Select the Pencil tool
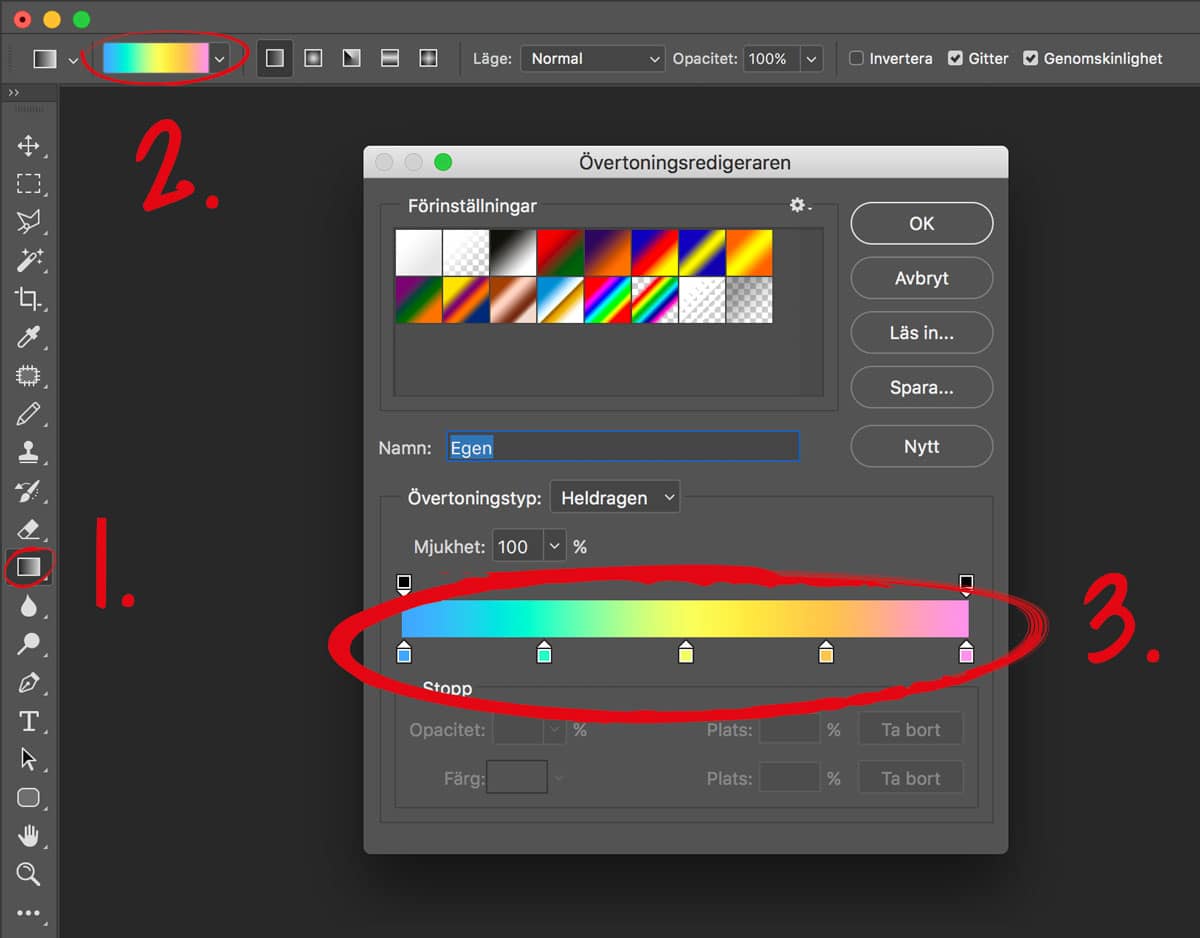Viewport: 1200px width, 938px height. coord(28,413)
